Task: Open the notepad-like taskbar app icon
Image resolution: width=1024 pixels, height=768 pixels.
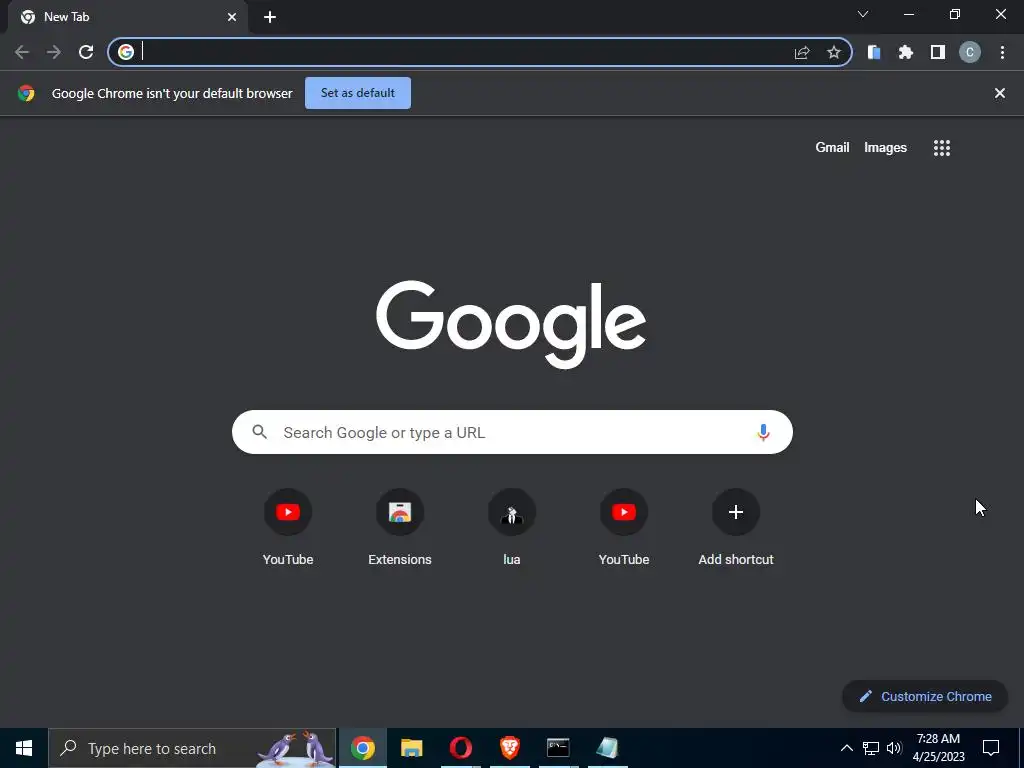Action: click(607, 748)
